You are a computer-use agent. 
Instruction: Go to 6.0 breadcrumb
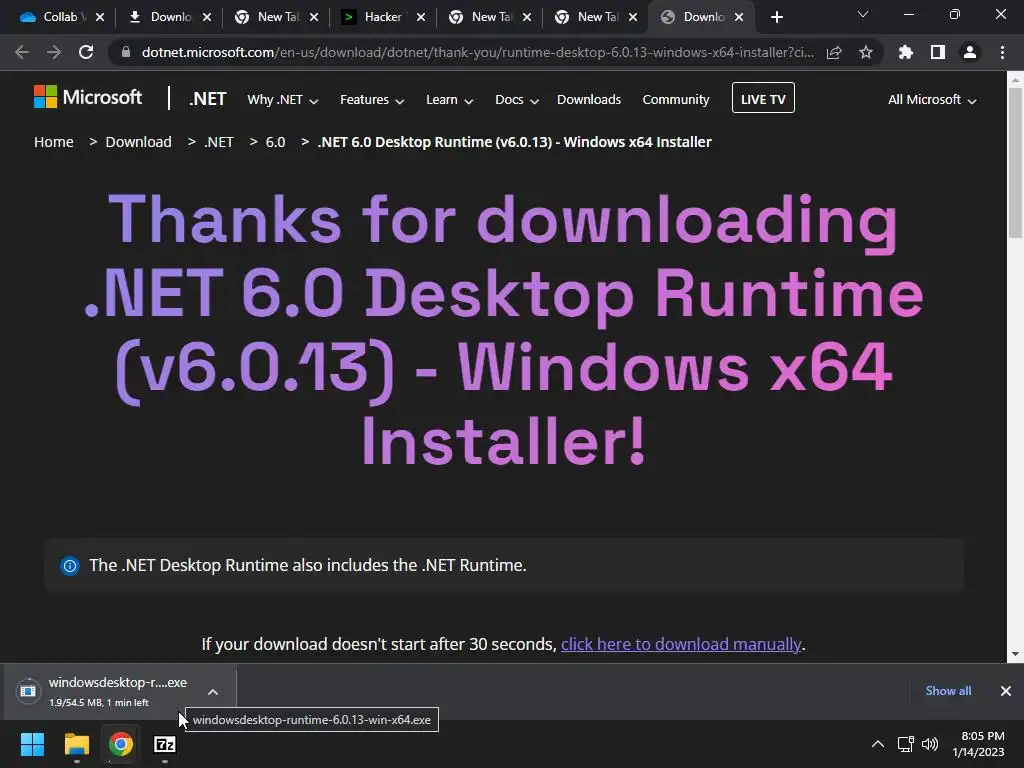point(276,142)
